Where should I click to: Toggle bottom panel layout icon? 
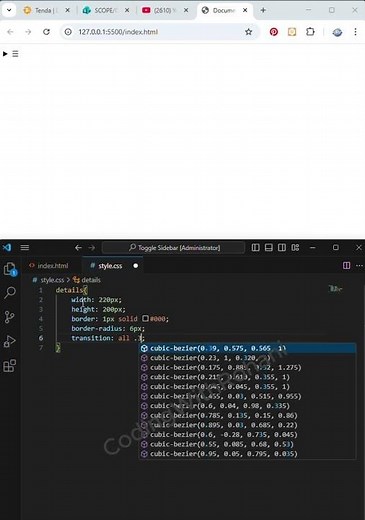(x=269, y=247)
